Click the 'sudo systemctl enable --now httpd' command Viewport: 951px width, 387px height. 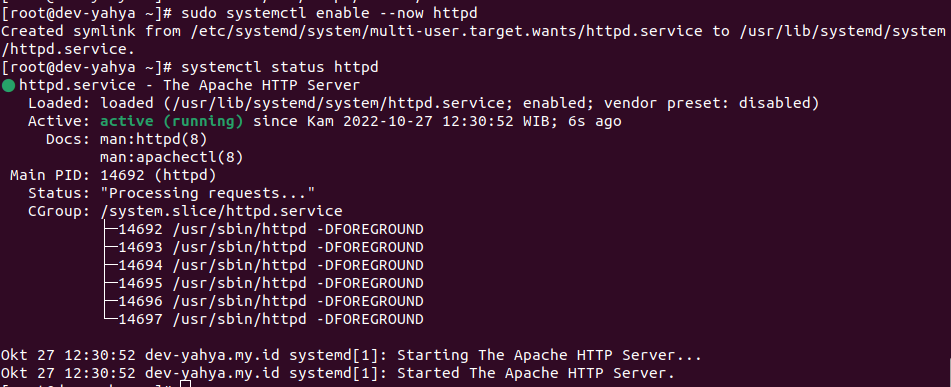pos(329,13)
